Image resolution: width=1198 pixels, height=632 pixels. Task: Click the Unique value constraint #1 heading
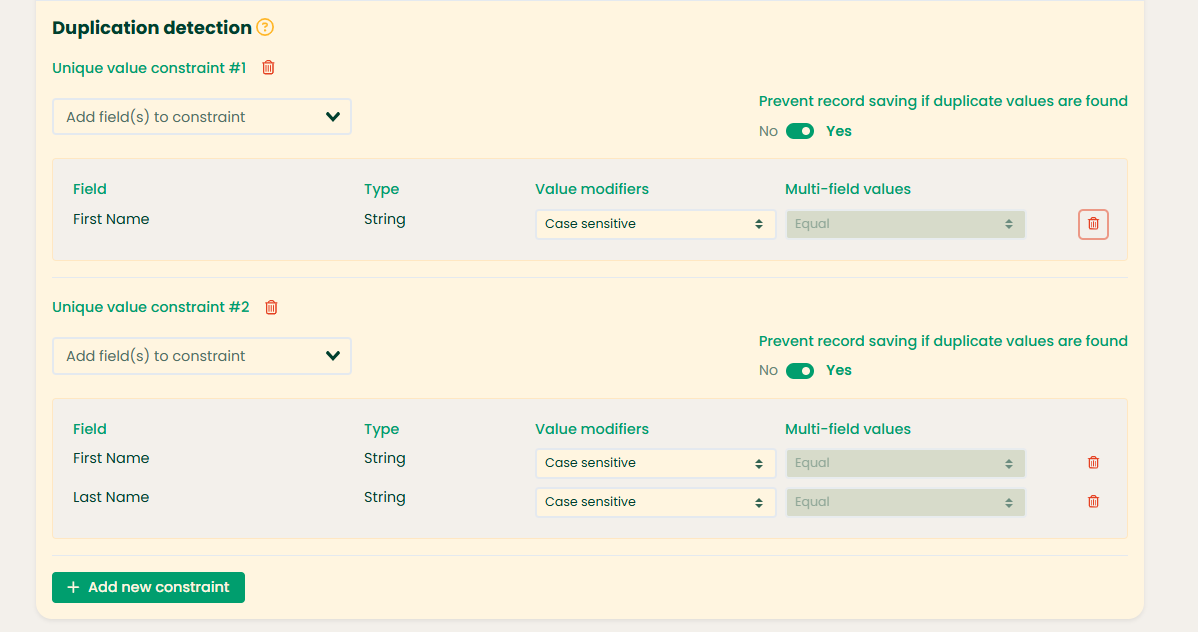(x=149, y=68)
